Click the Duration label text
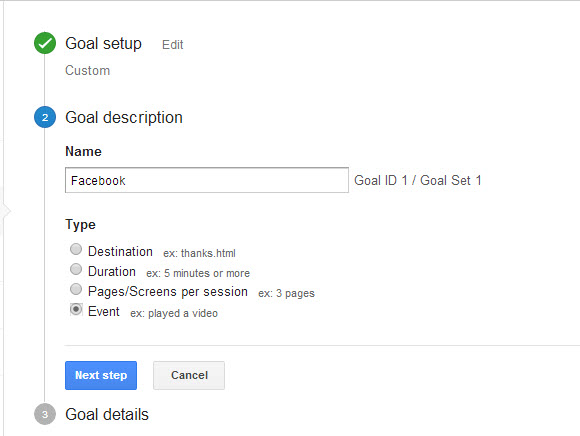This screenshot has height=436, width=580. click(112, 271)
